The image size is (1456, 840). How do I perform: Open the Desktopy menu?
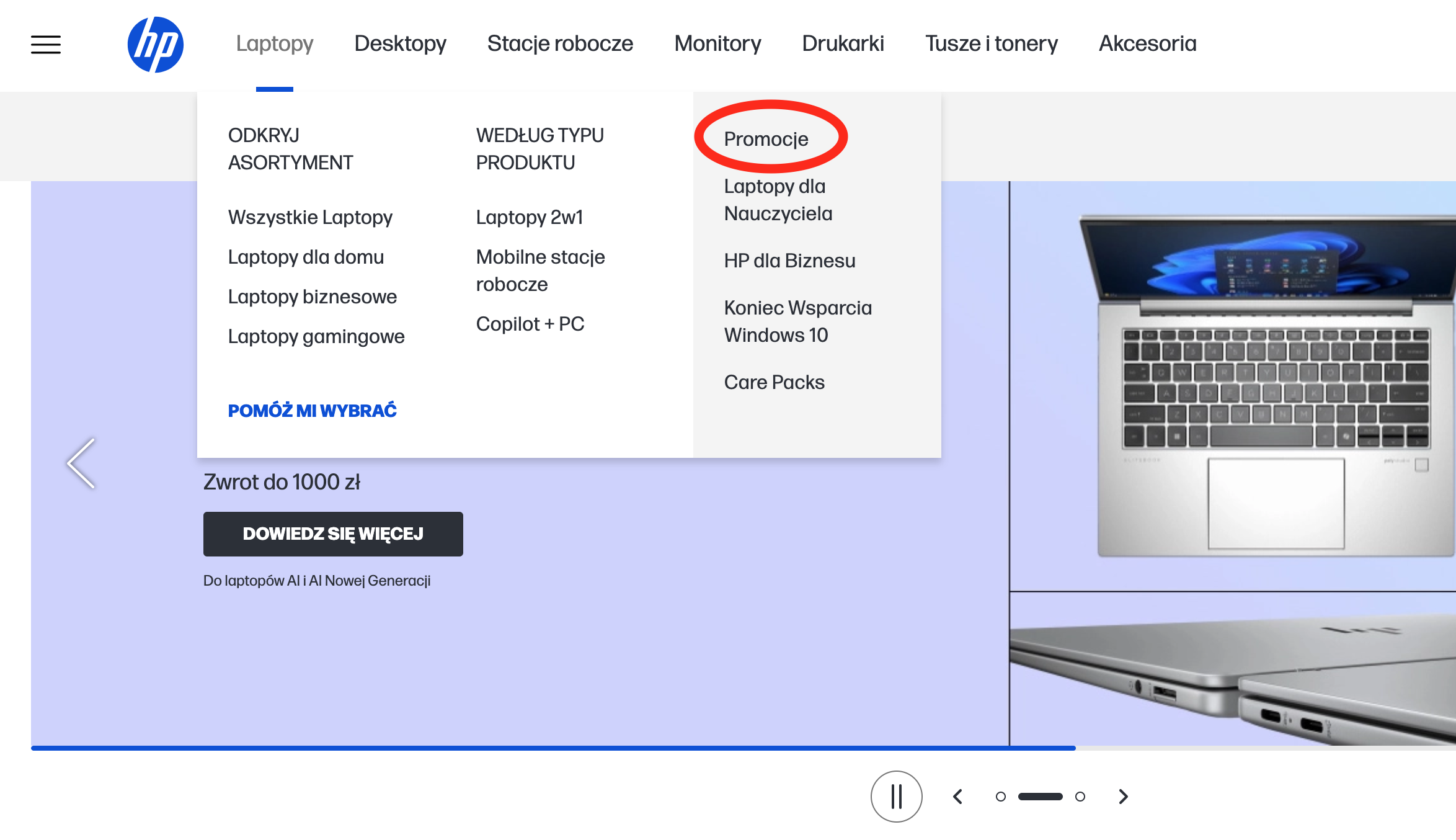click(x=400, y=43)
